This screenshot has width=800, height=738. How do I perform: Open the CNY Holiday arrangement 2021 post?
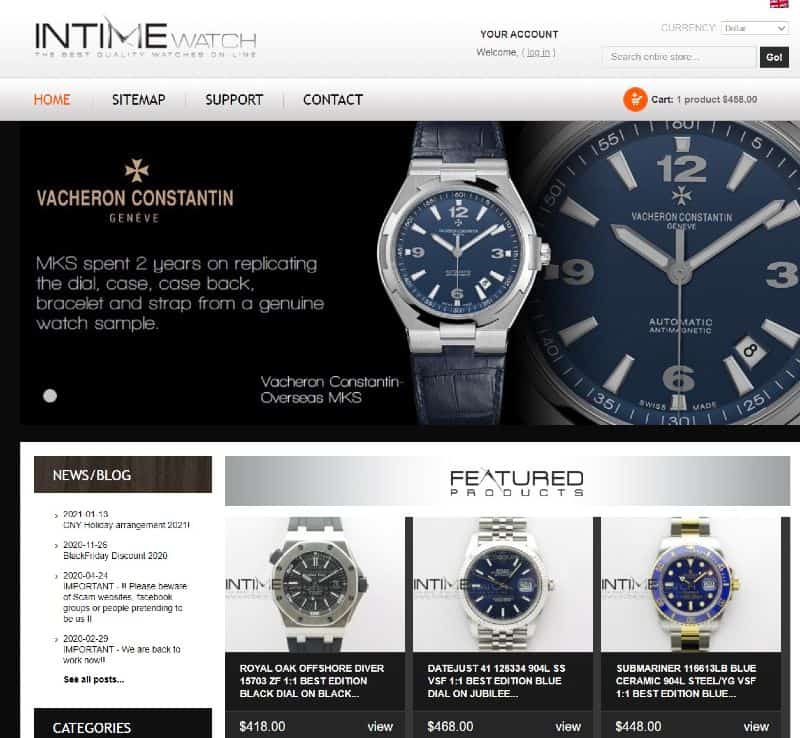point(127,525)
